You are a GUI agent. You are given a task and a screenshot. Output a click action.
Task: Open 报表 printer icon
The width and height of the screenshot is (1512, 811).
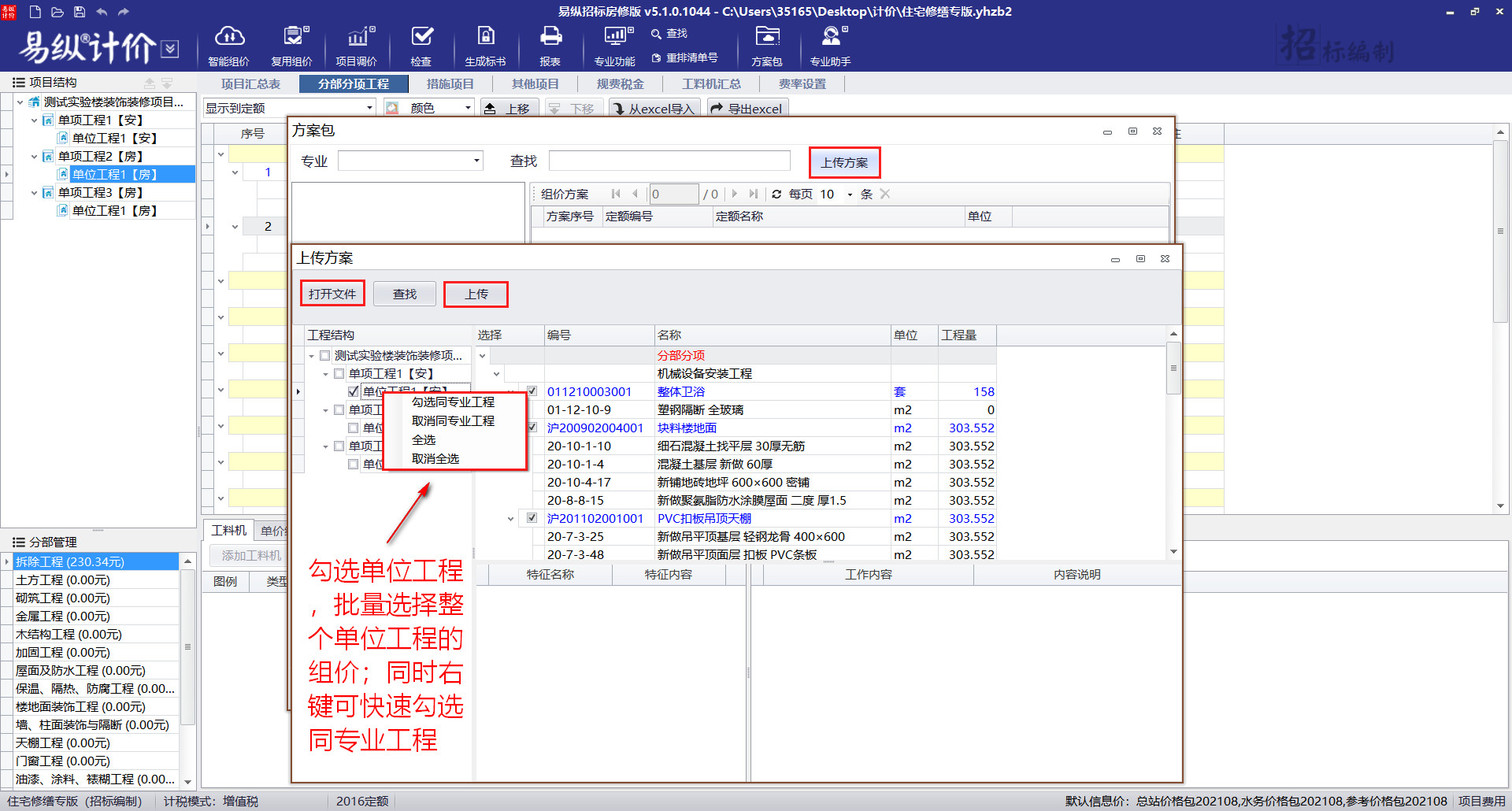(550, 46)
